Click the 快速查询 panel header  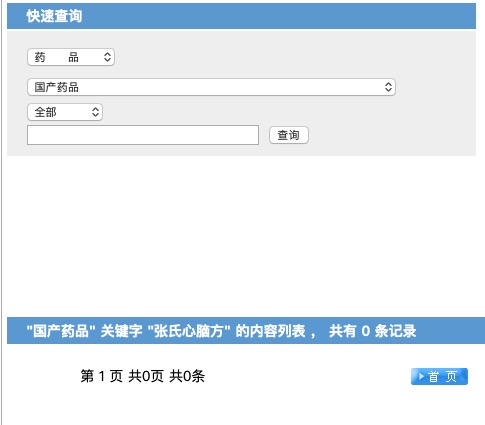(241, 16)
